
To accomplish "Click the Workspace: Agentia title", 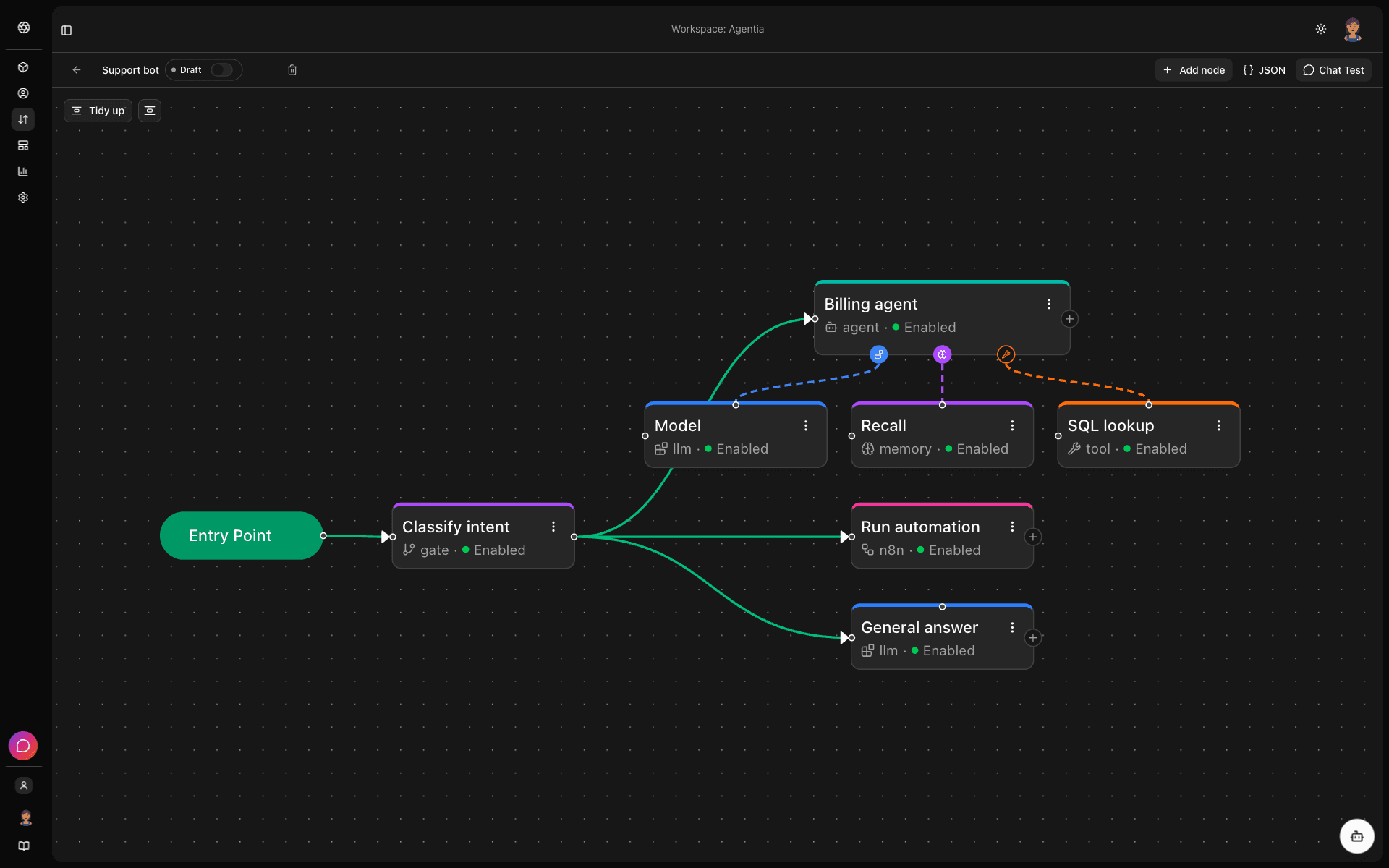I will (718, 29).
